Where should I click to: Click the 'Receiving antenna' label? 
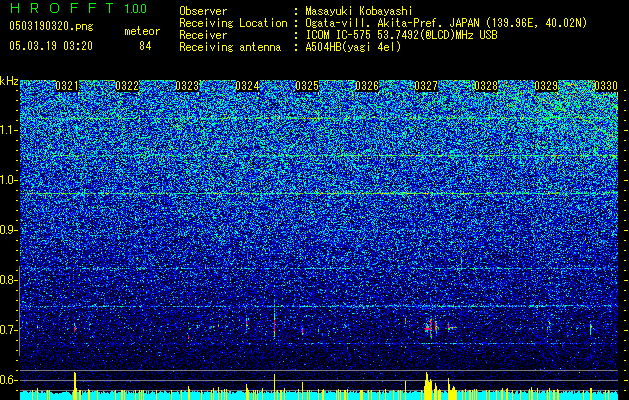click(230, 47)
